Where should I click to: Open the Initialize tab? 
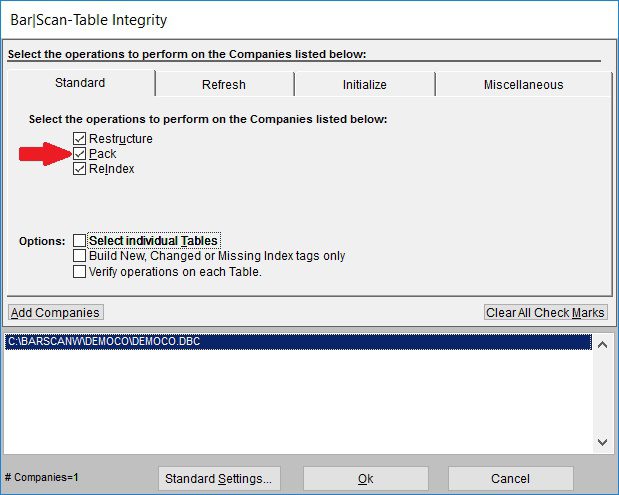pos(364,84)
